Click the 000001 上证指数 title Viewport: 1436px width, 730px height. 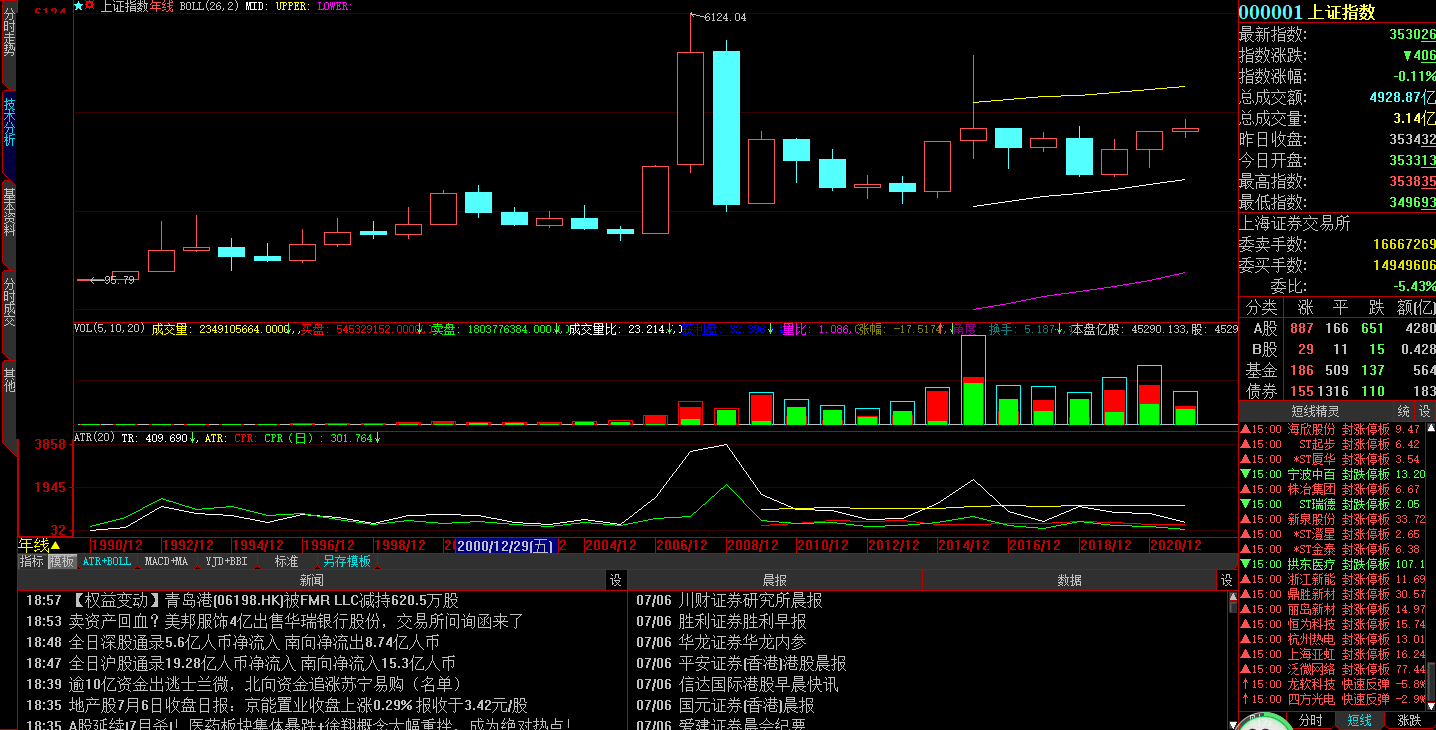pyautogui.click(x=1307, y=12)
